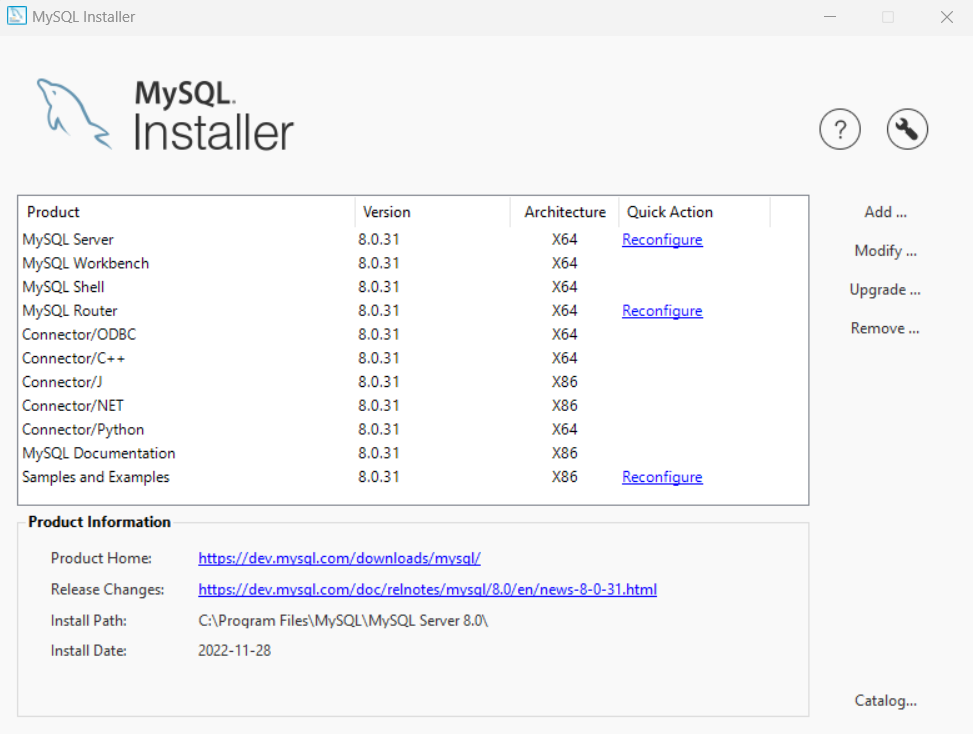Reconfigure MySQL Server
The height and width of the screenshot is (734, 973).
(662, 239)
